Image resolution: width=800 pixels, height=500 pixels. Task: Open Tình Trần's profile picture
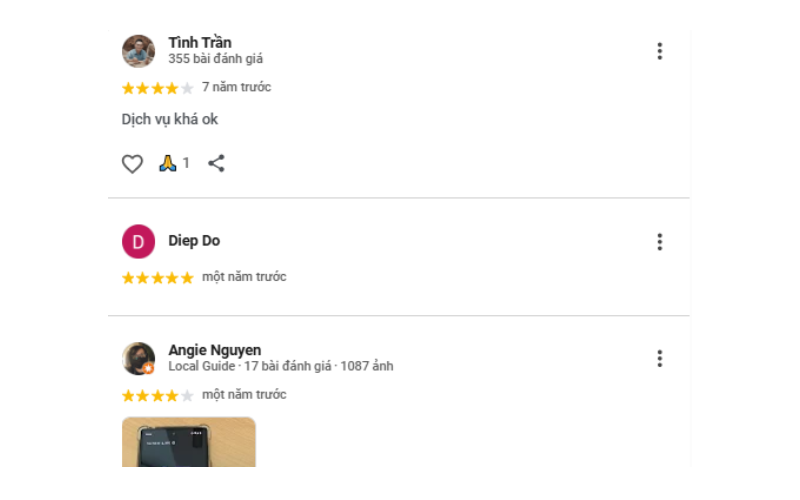click(138, 51)
